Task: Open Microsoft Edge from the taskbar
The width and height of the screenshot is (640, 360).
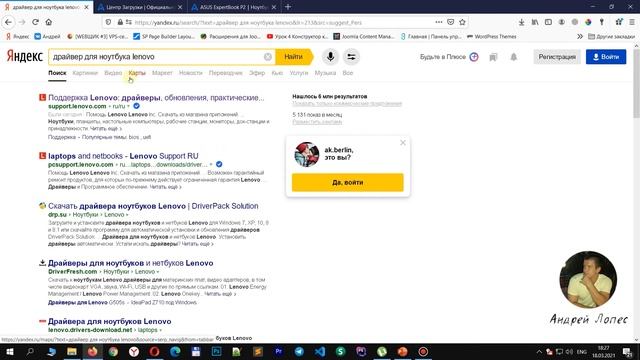Action: [x=175, y=351]
